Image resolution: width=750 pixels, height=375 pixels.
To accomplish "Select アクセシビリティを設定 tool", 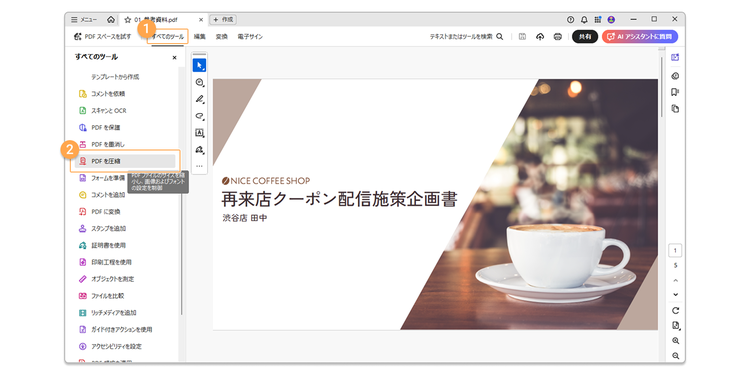I will (x=109, y=346).
